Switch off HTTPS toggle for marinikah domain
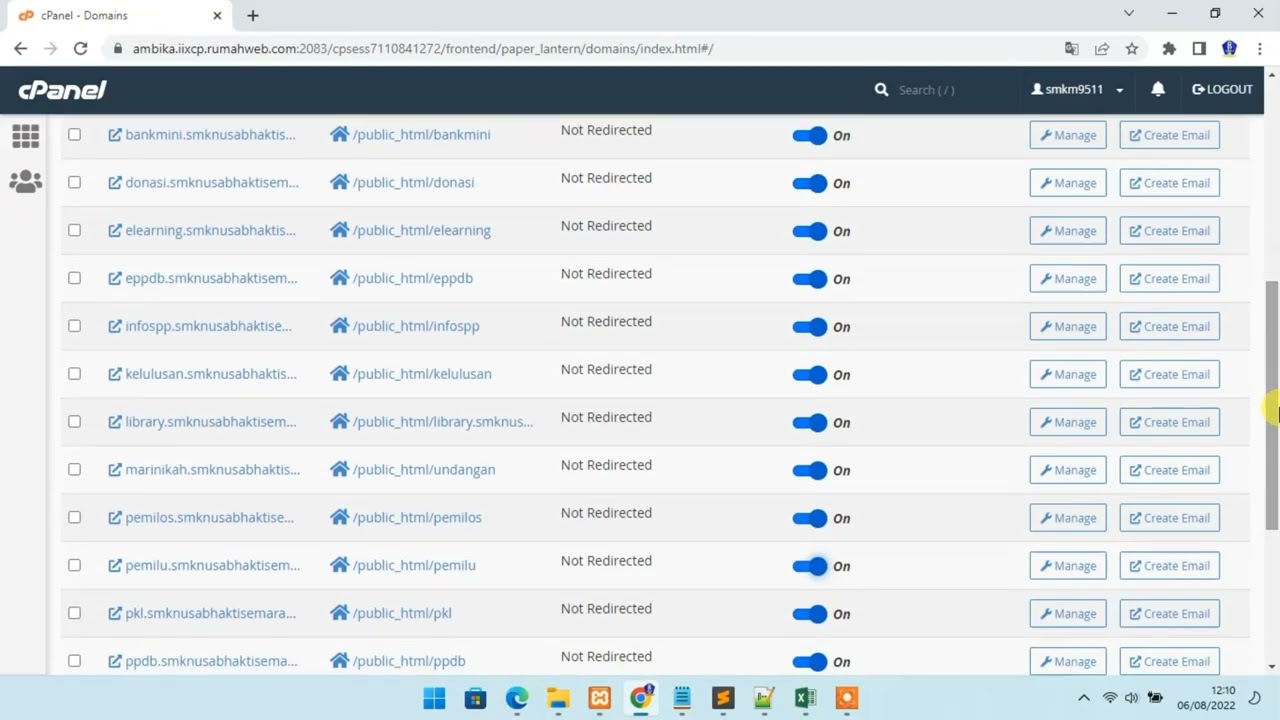The width and height of the screenshot is (1280, 720). coord(809,470)
